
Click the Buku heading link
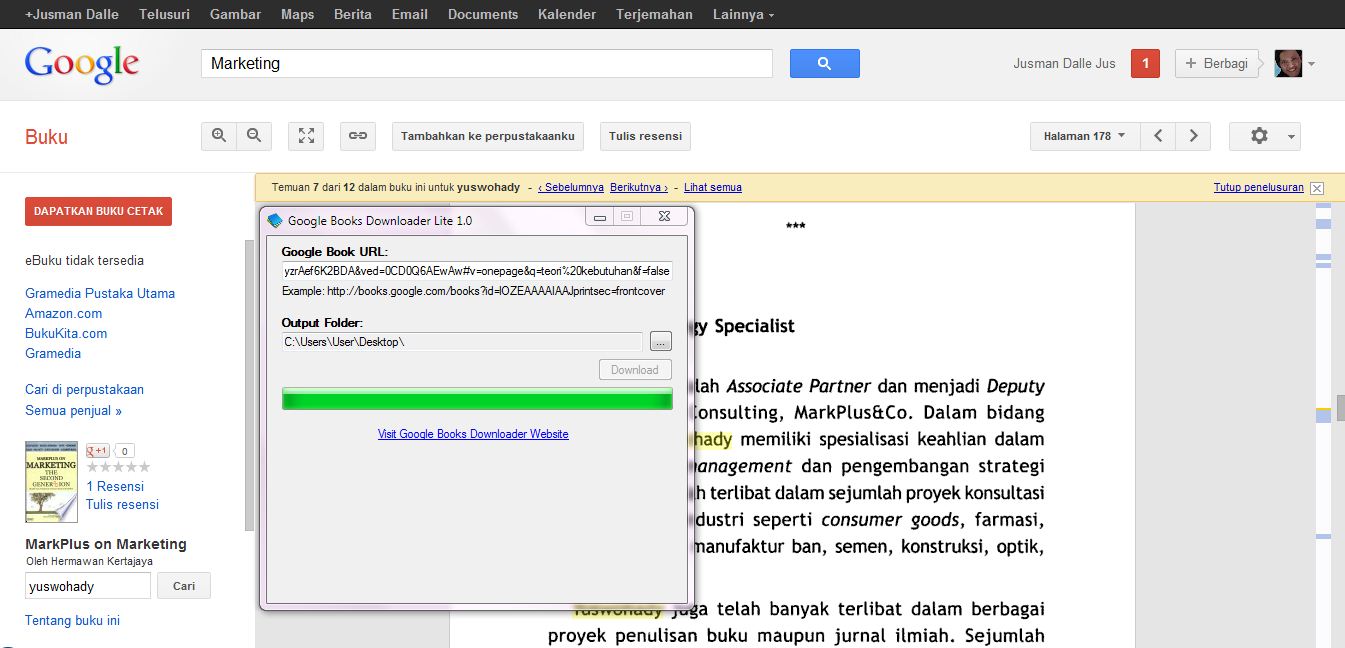(x=46, y=137)
